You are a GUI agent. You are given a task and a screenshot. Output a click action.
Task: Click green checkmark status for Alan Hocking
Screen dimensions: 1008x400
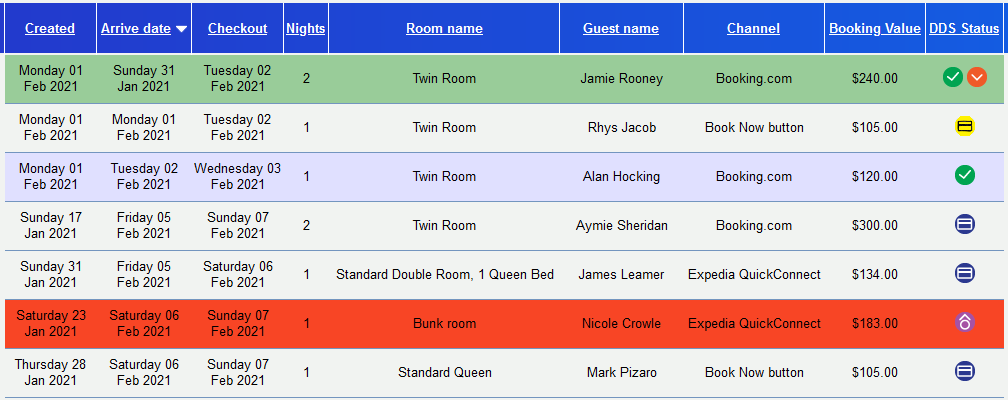click(x=964, y=175)
